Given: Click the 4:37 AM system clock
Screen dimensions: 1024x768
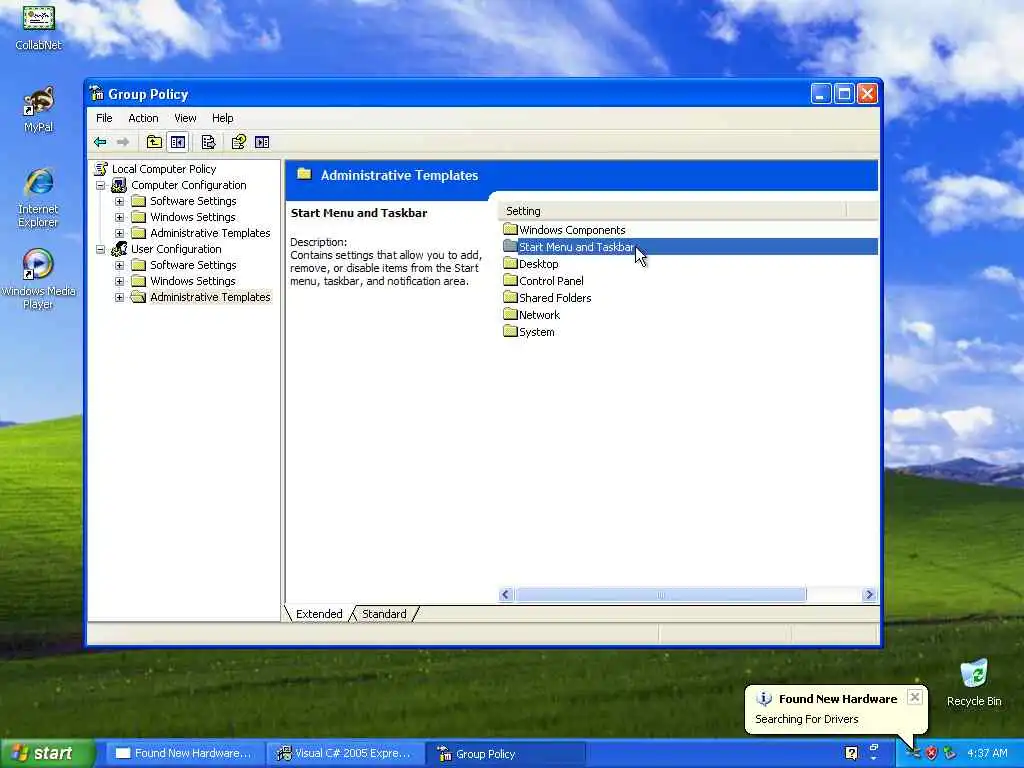Looking at the screenshot, I should point(987,753).
